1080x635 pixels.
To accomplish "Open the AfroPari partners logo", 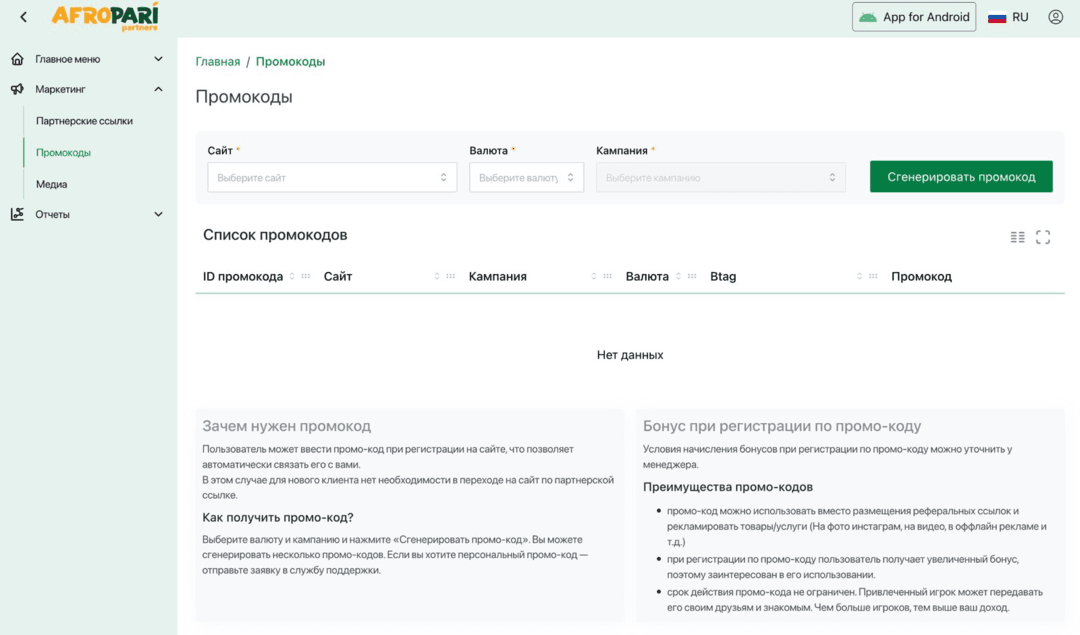I will pyautogui.click(x=105, y=17).
